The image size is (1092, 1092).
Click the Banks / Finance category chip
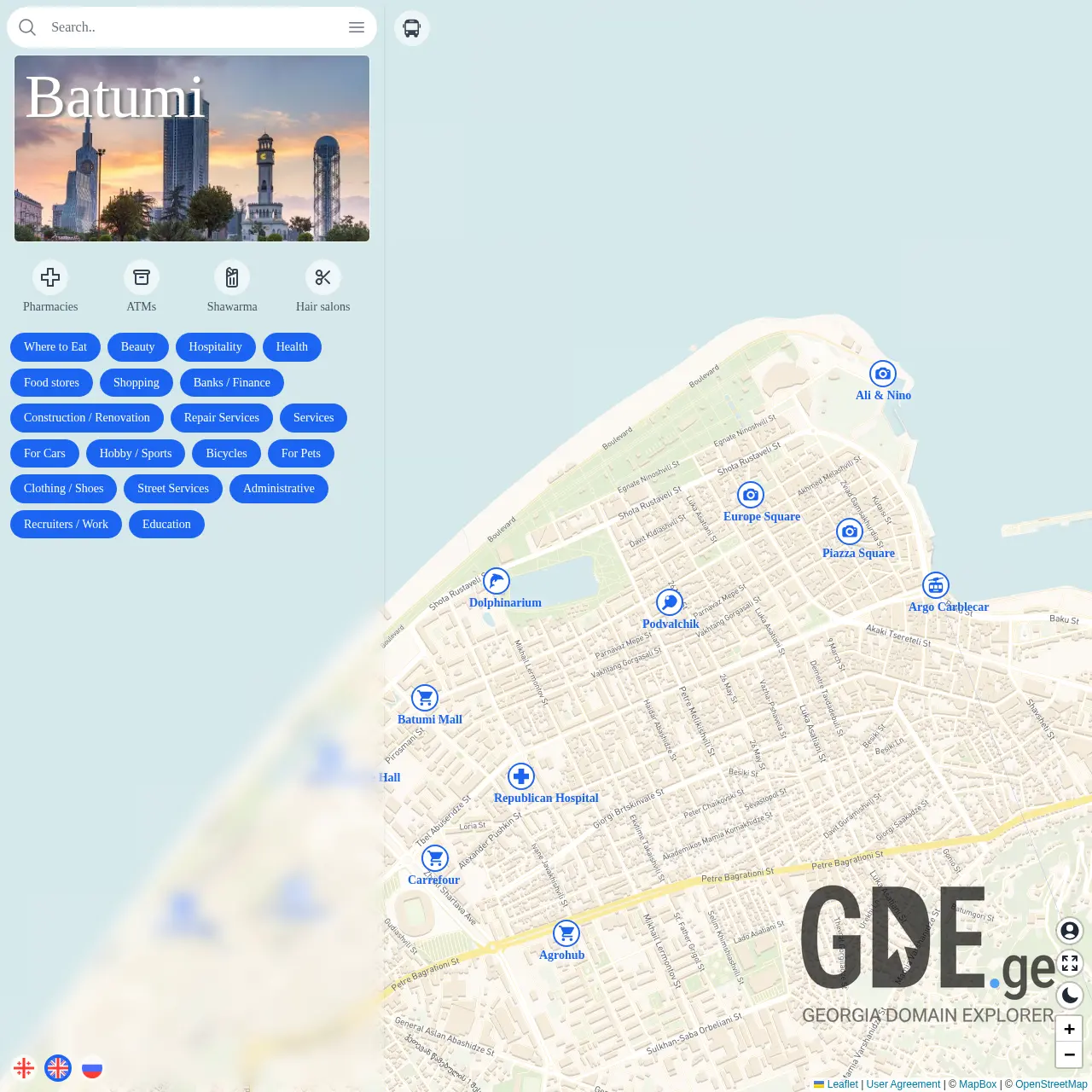tap(231, 382)
